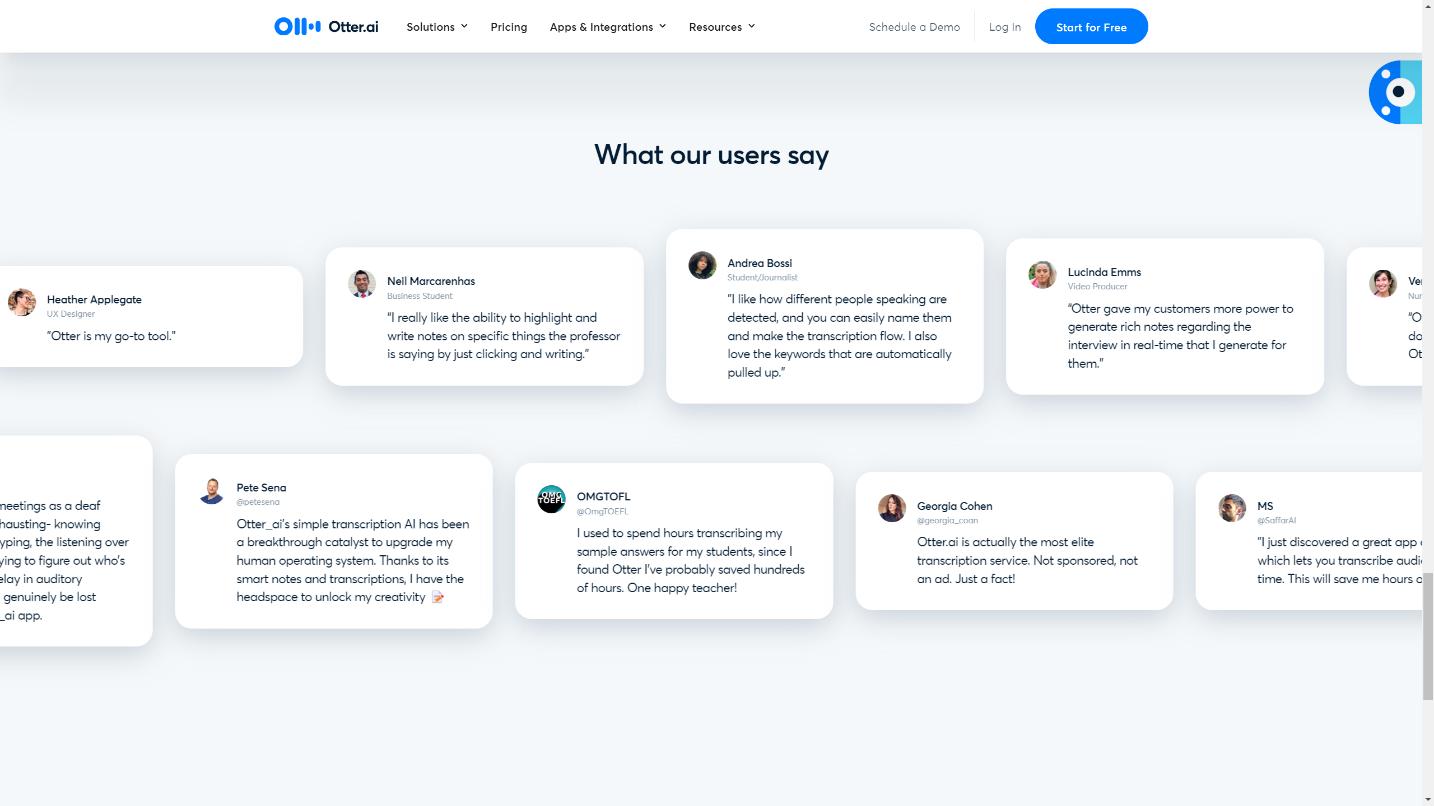Click the emoji in Pete Sena's testimonial

tap(437, 597)
